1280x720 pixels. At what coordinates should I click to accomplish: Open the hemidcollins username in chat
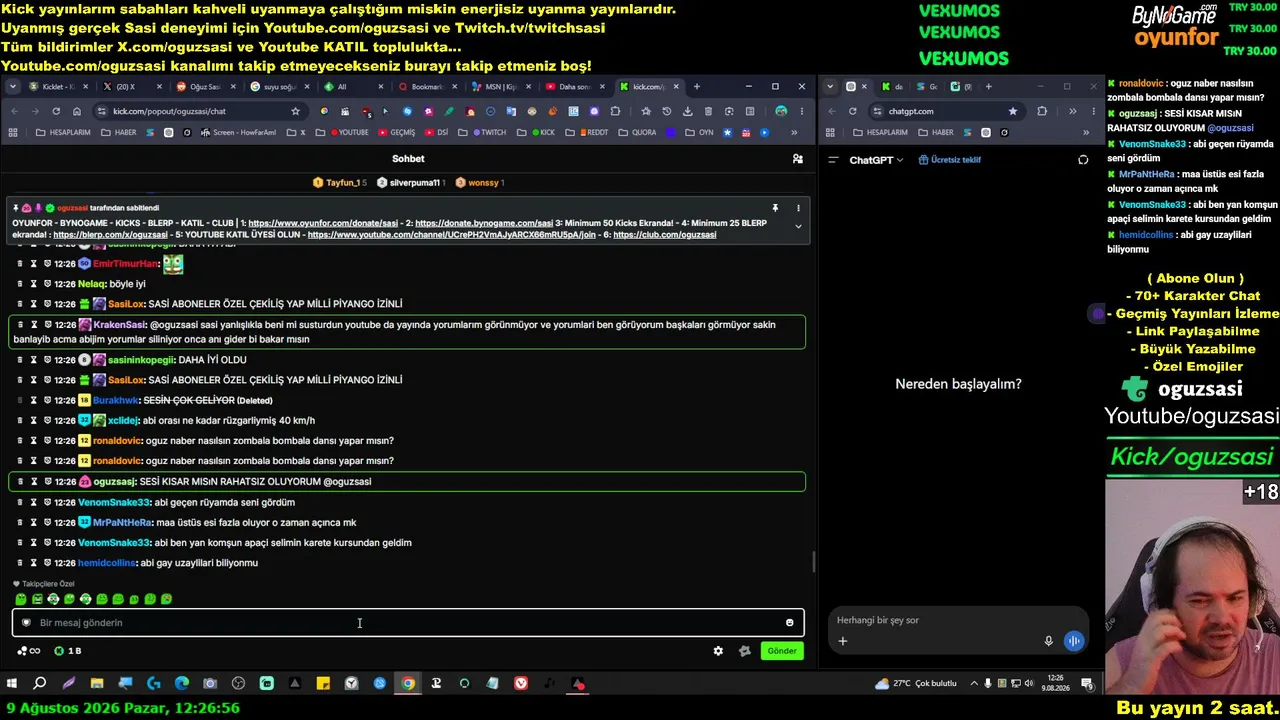(x=107, y=563)
